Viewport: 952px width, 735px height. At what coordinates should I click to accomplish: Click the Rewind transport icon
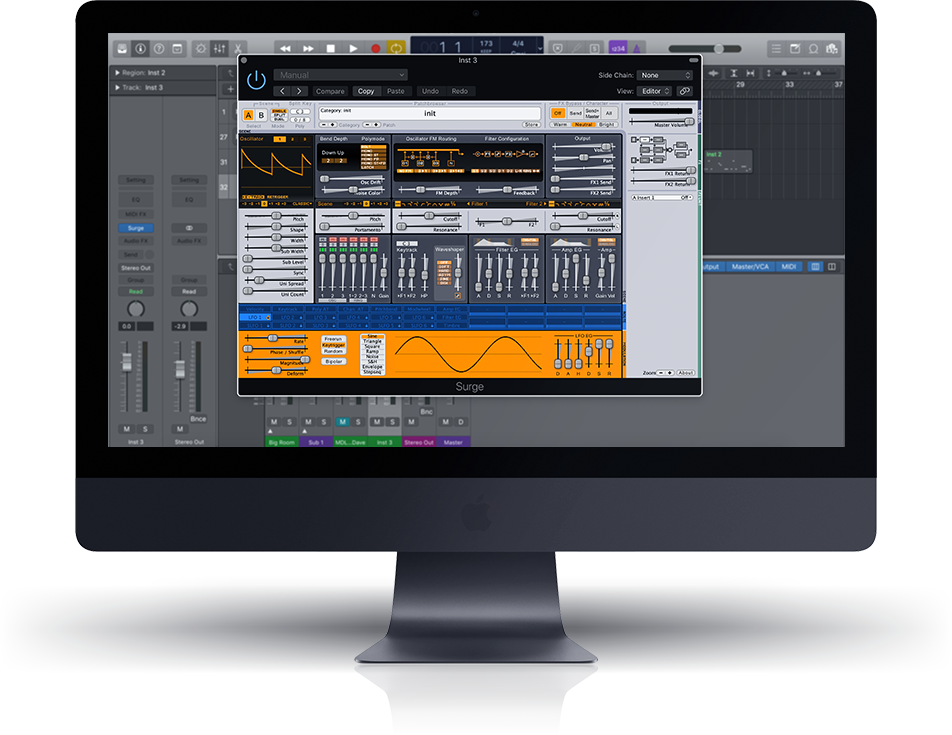tap(285, 48)
